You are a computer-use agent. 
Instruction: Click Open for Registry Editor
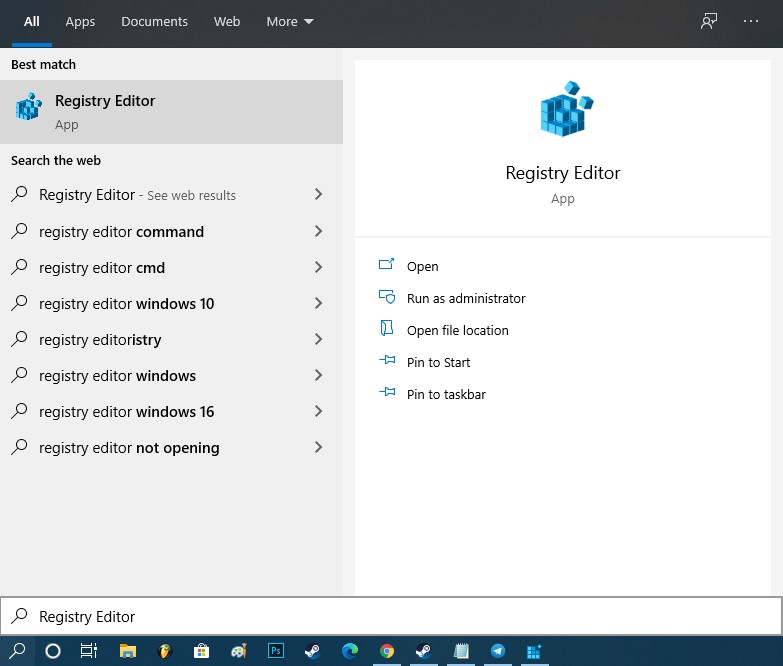(422, 266)
